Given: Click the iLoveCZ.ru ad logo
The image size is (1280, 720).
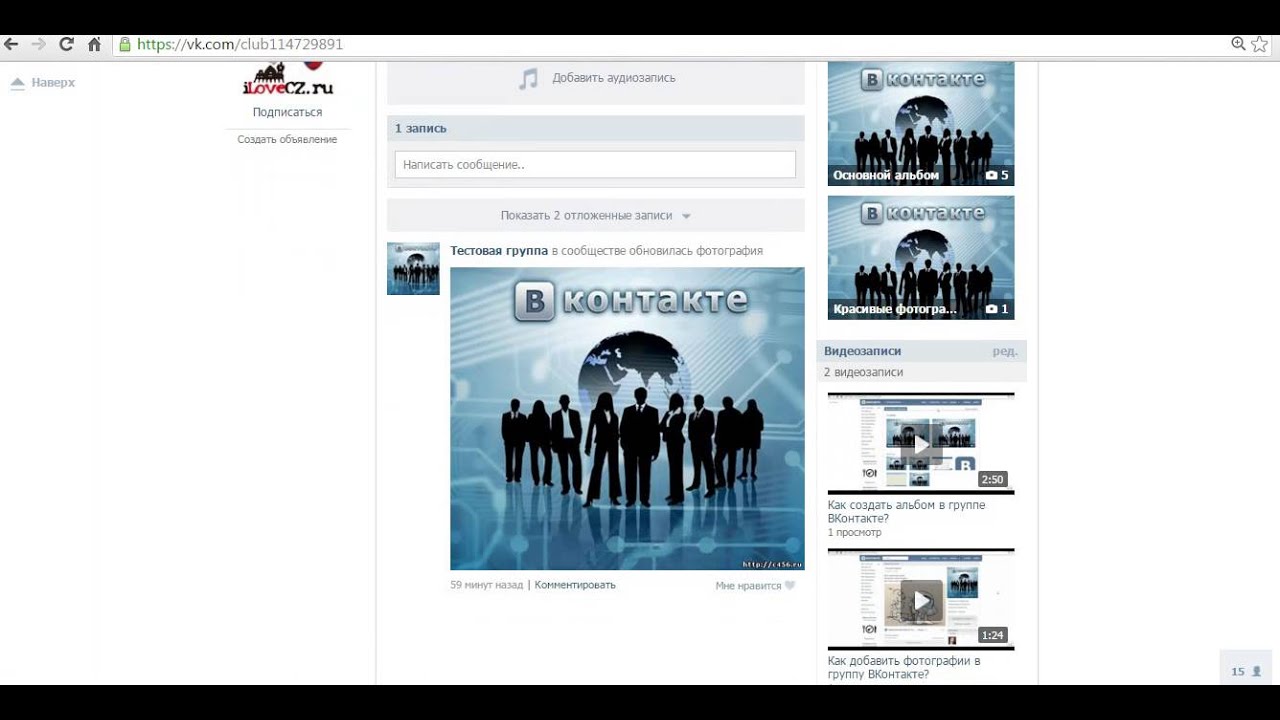Looking at the screenshot, I should click(x=287, y=79).
